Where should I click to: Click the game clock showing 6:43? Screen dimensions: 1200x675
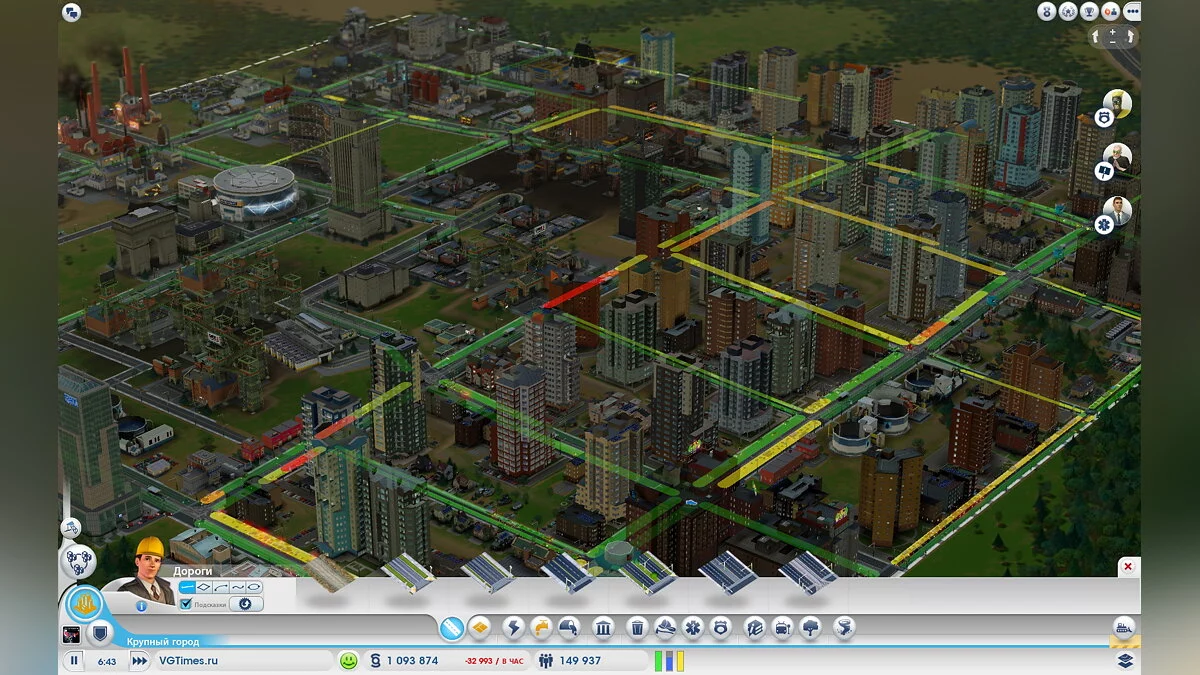point(107,661)
